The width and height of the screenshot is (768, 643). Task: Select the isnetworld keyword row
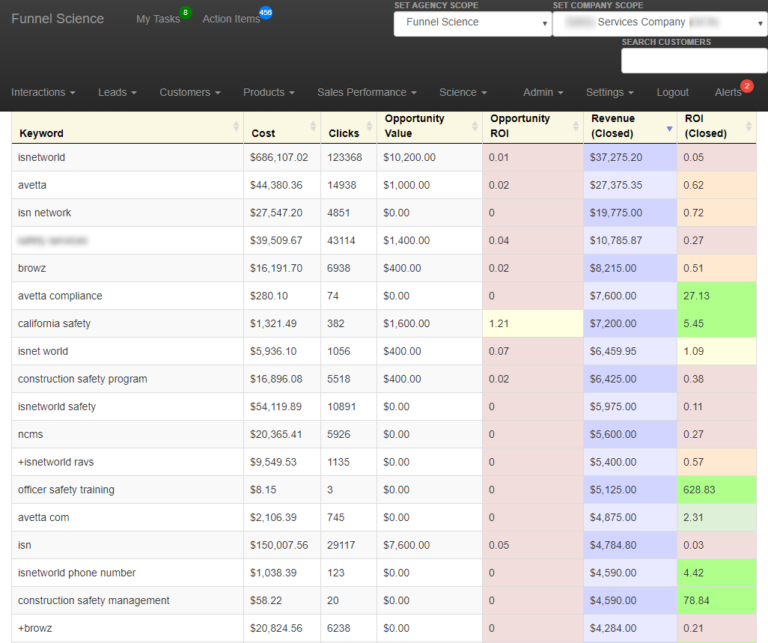point(384,158)
